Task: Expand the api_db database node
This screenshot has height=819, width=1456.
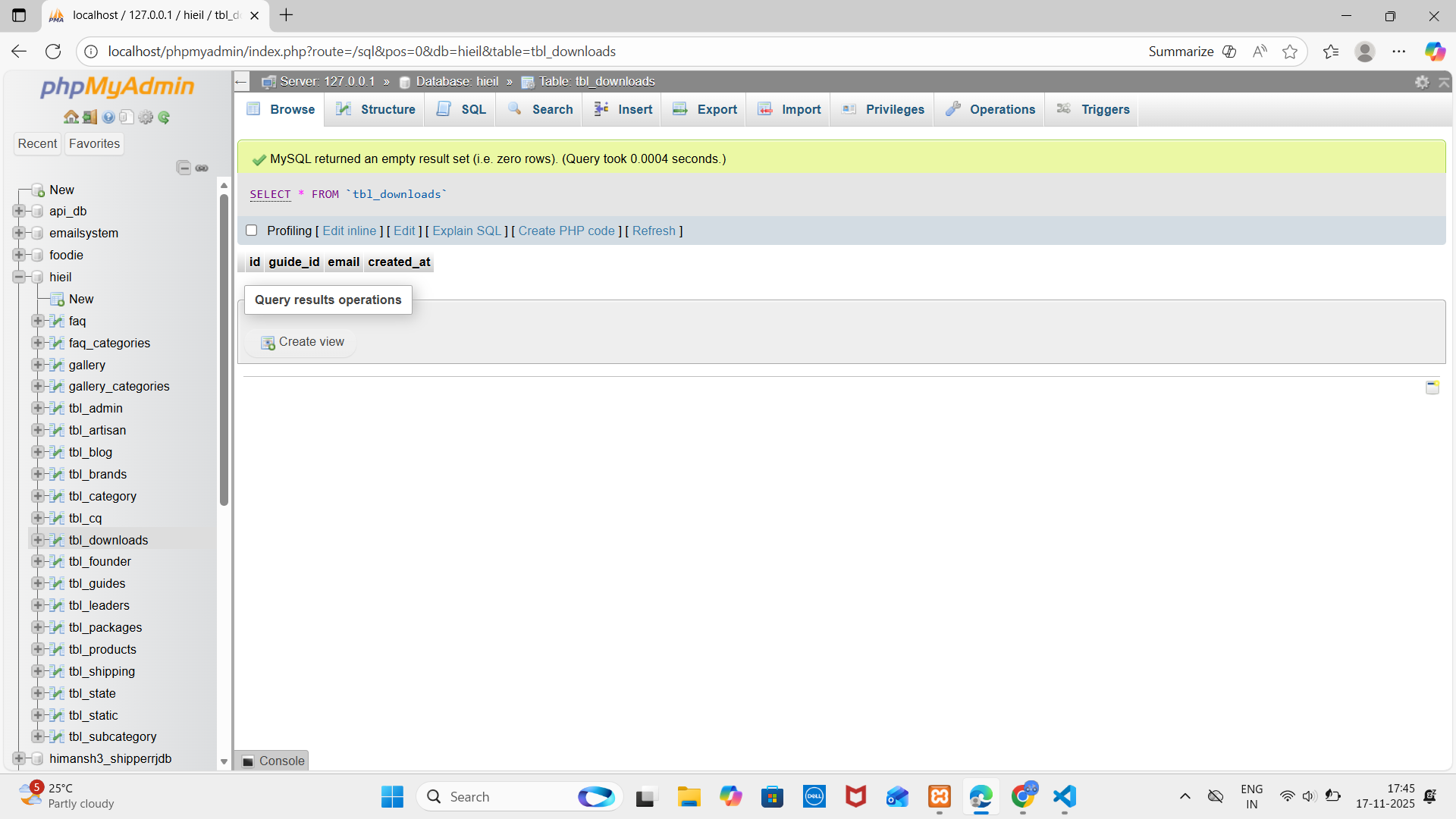Action: click(19, 211)
